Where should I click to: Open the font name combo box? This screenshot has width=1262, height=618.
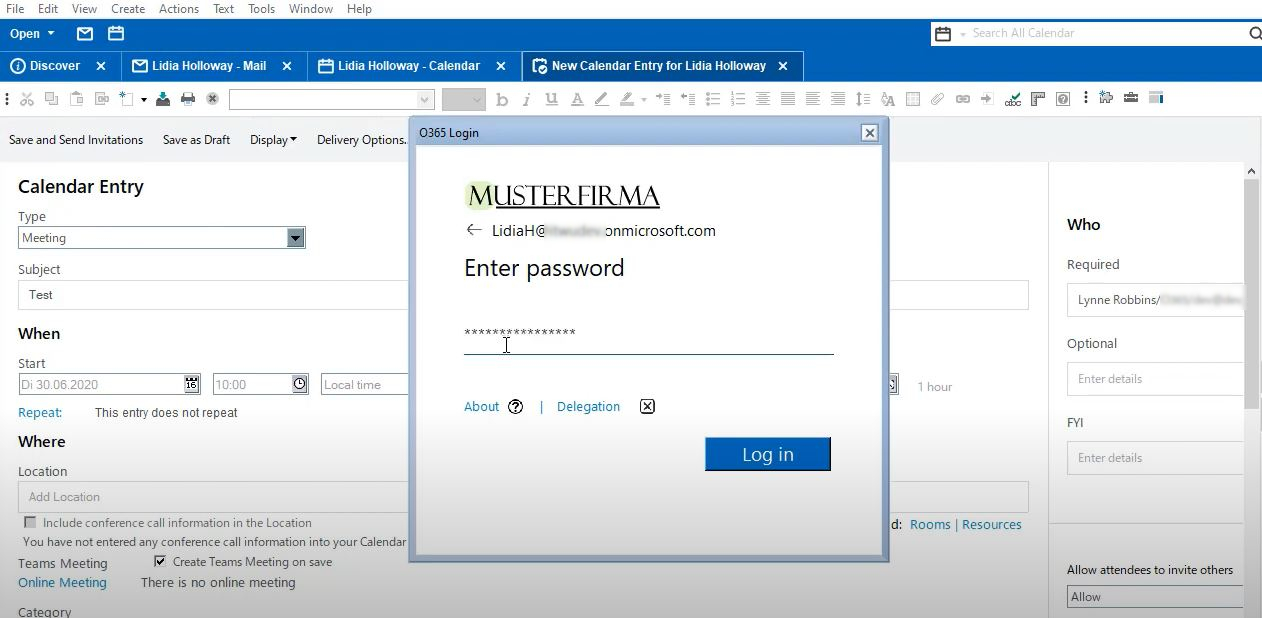tap(331, 99)
